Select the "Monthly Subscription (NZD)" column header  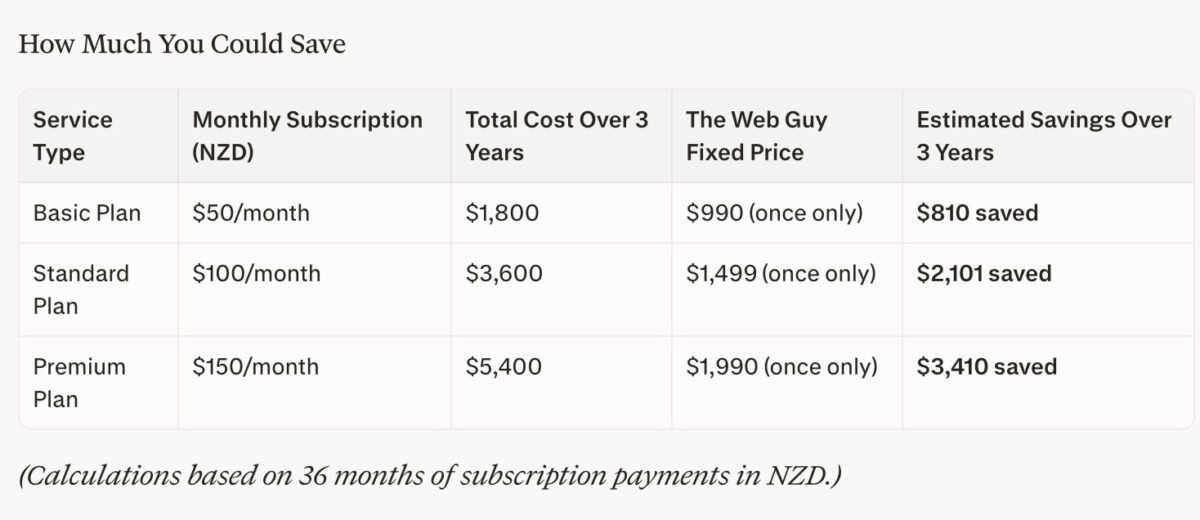tap(307, 136)
